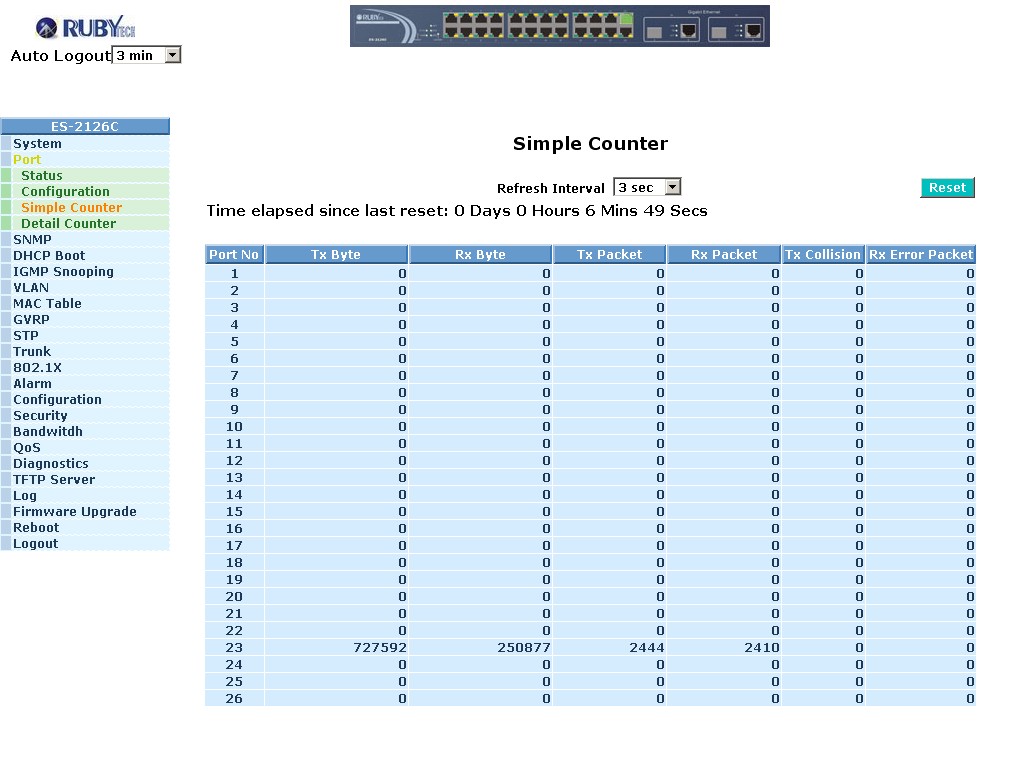Viewport: 1024px width, 768px height.
Task: Click port number 23 cell
Action: (x=234, y=648)
